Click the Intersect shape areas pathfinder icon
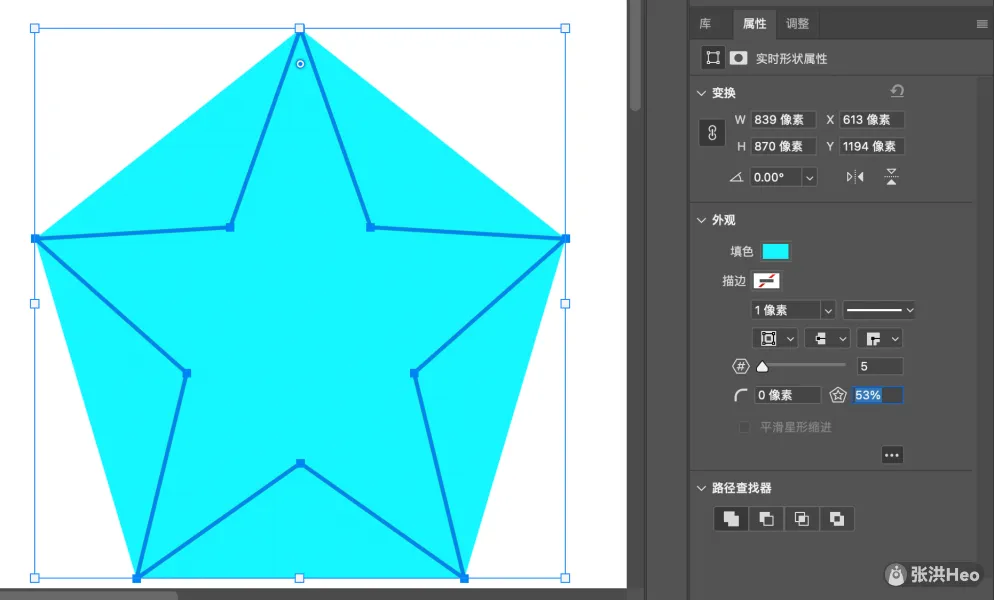Viewport: 994px width, 600px height. tap(802, 519)
